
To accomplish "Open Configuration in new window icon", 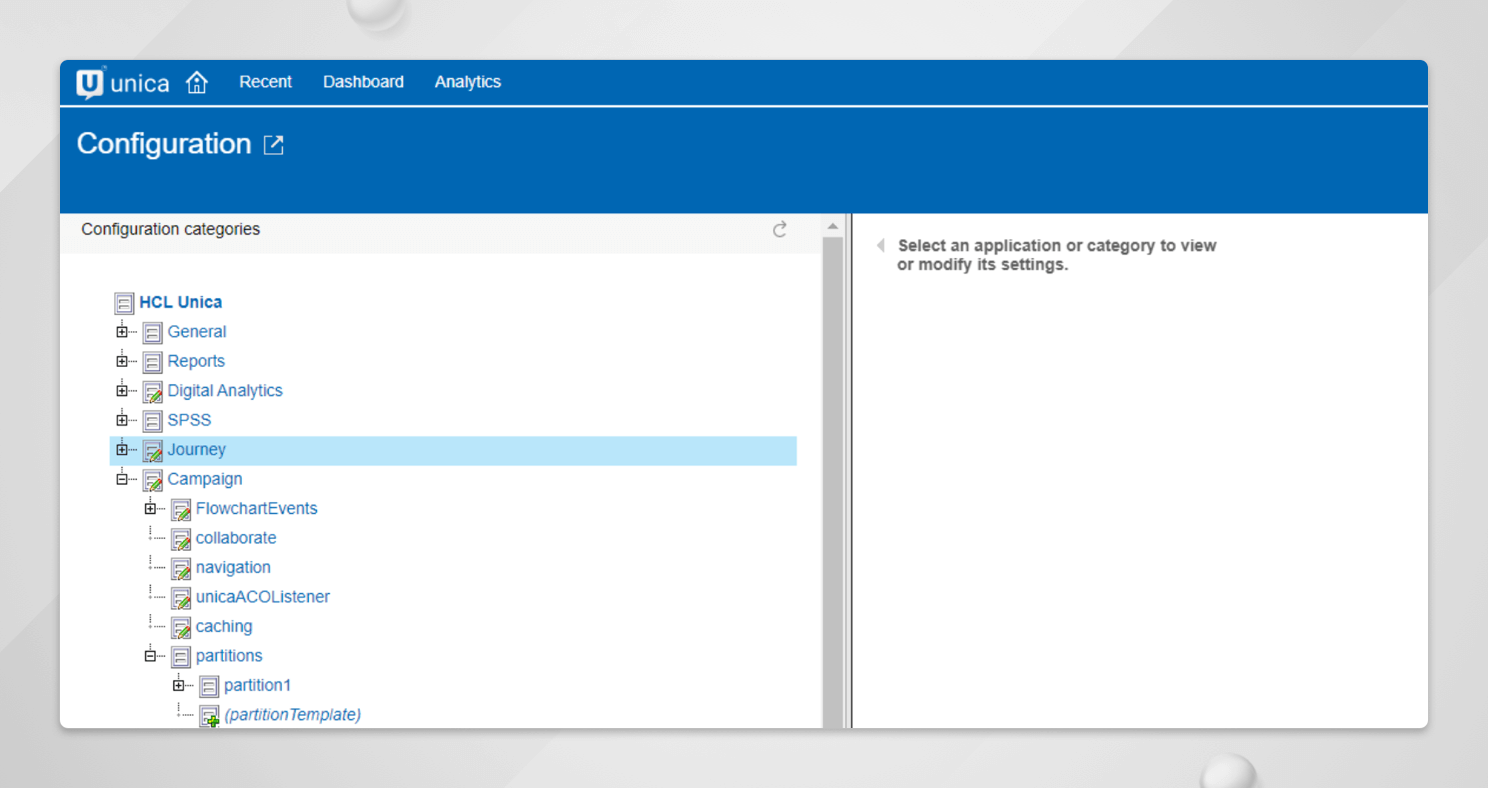I will click(x=273, y=145).
